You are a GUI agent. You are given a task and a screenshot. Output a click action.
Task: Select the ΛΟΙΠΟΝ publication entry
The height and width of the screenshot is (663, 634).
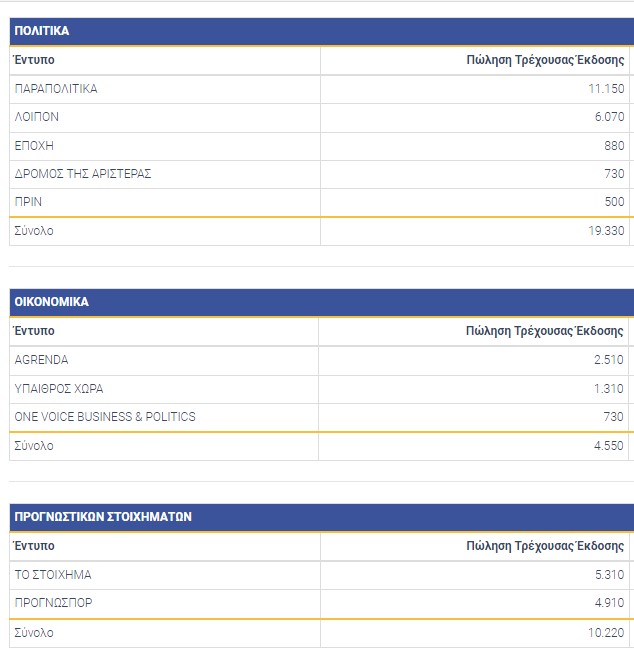point(37,117)
